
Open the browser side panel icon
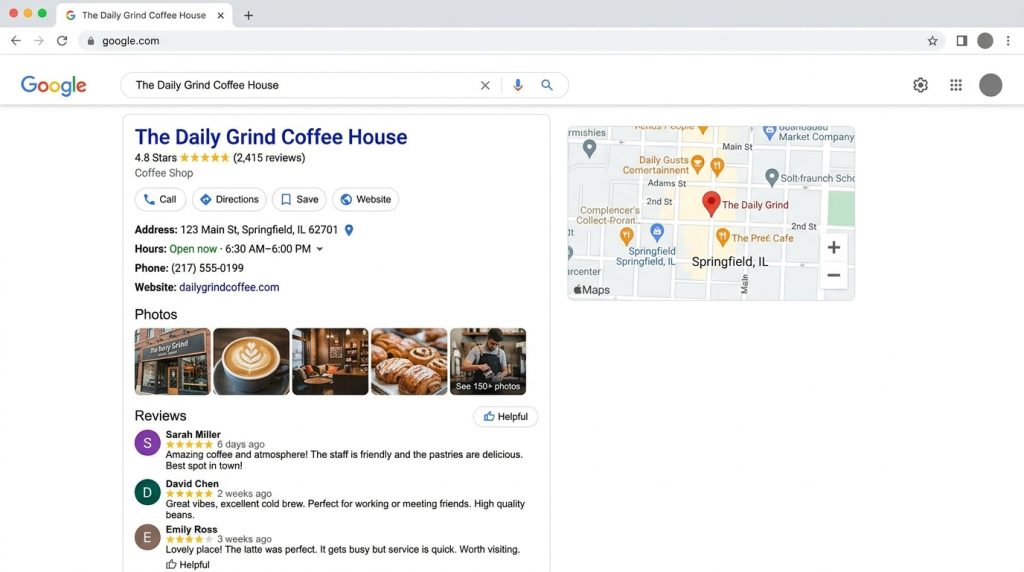coord(961,40)
